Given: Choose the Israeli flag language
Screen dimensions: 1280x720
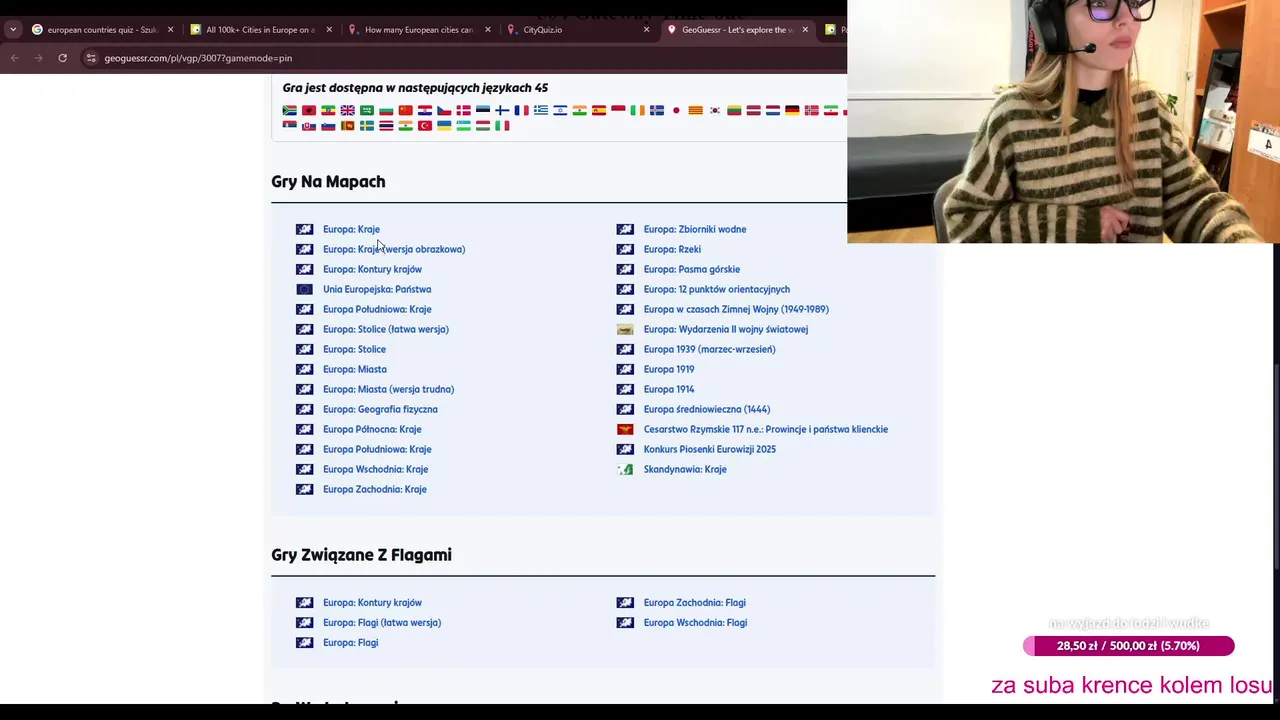Looking at the screenshot, I should click(x=560, y=110).
